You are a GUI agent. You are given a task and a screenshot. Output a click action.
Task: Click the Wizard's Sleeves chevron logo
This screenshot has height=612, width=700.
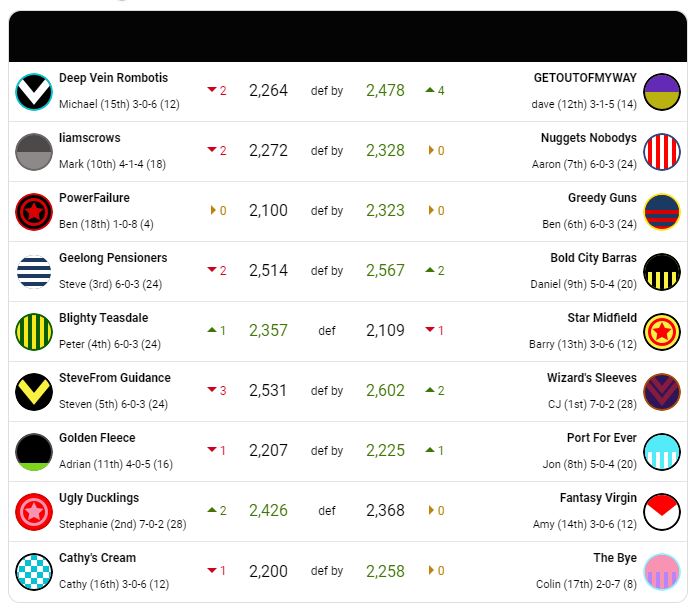662,391
